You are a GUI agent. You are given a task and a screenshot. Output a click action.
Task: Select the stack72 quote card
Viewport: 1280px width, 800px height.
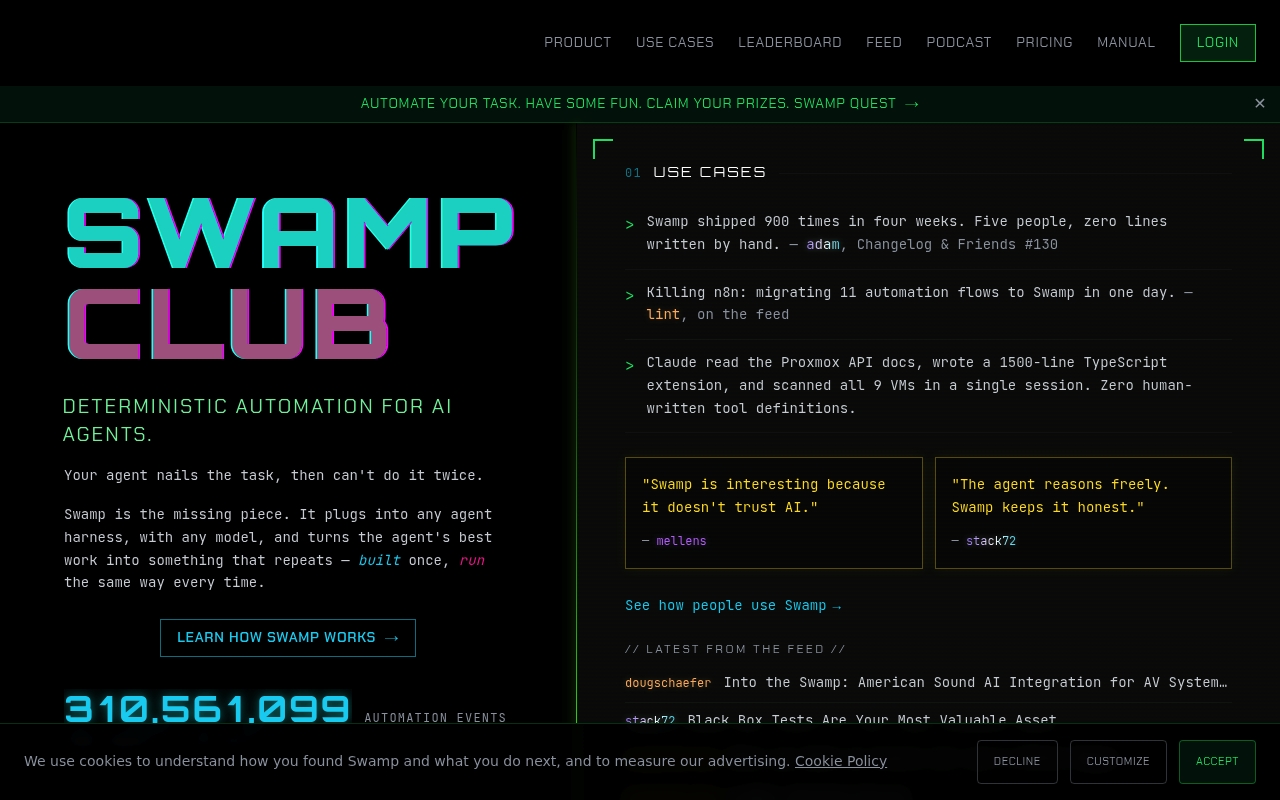click(1083, 513)
